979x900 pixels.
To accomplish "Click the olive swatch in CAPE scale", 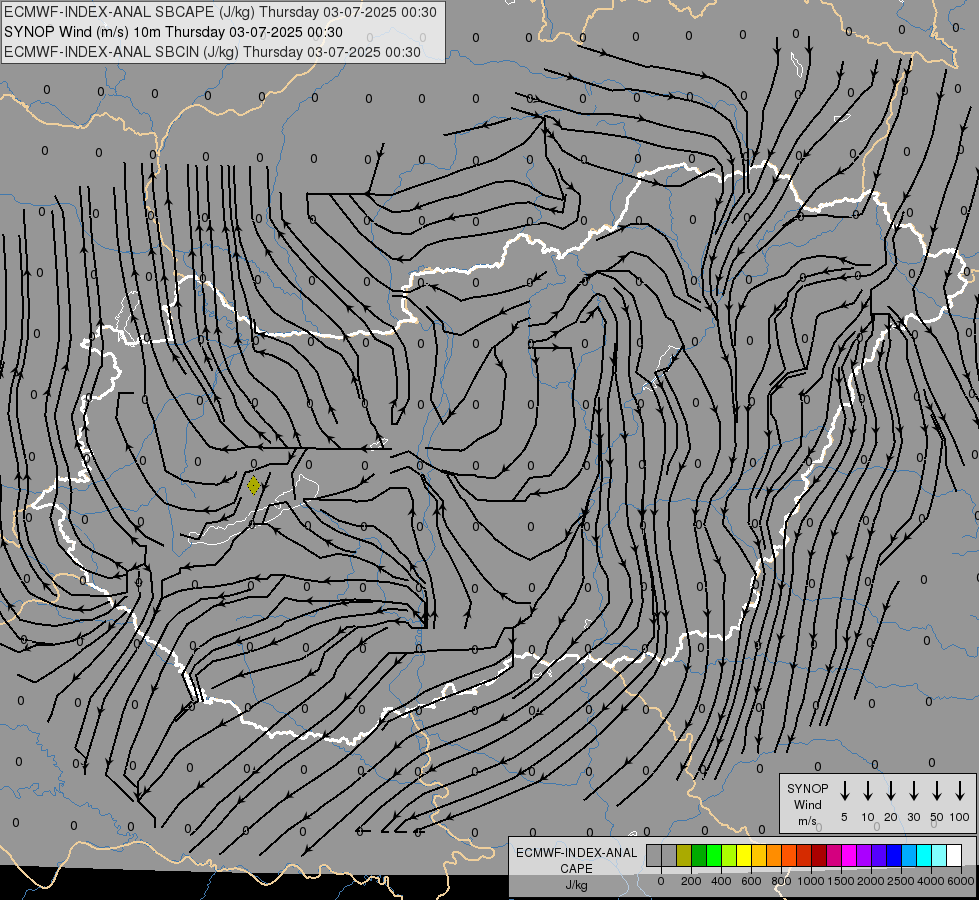I will tap(684, 855).
